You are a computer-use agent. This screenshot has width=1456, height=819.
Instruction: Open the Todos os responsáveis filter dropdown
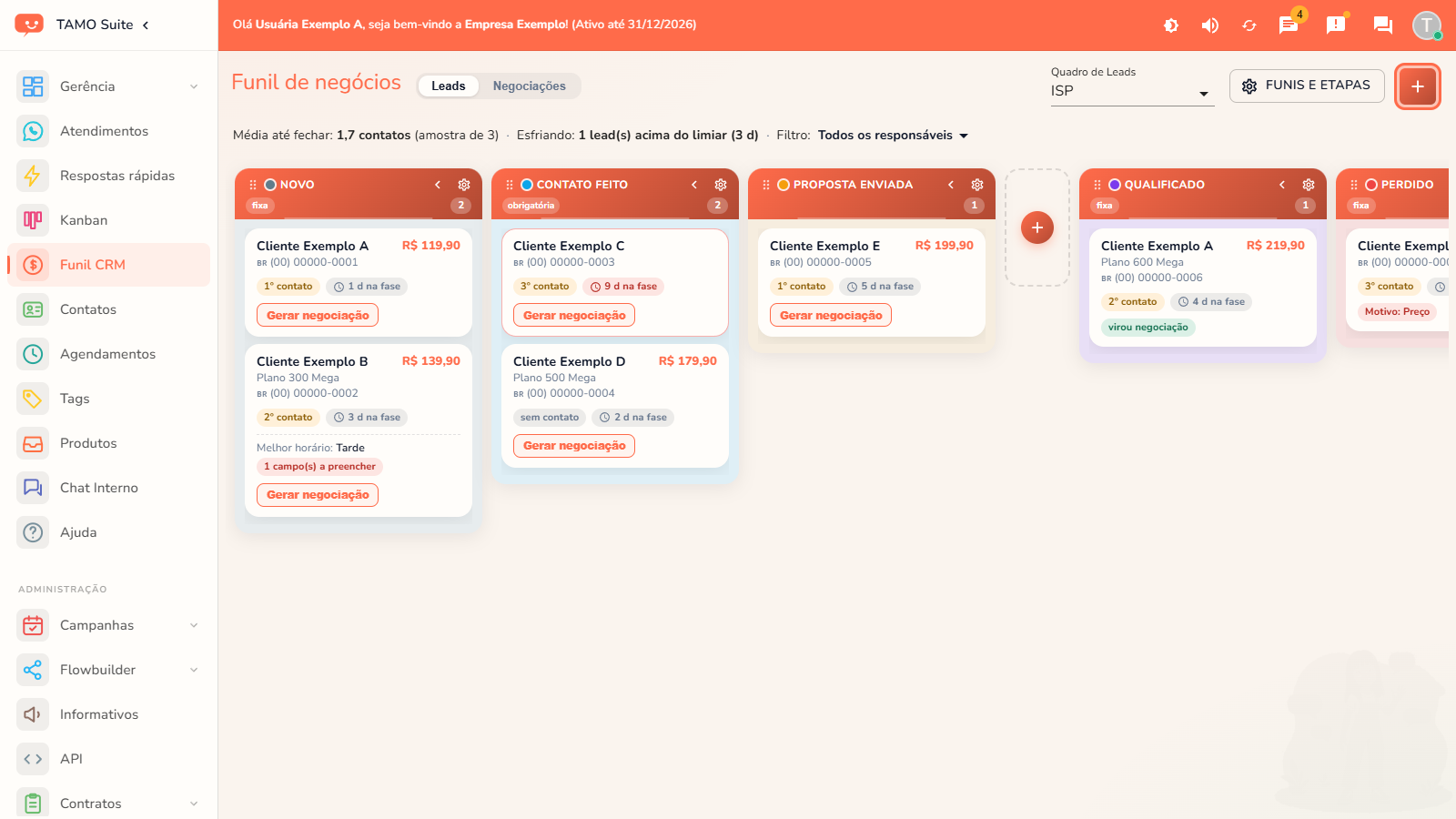pyautogui.click(x=893, y=136)
